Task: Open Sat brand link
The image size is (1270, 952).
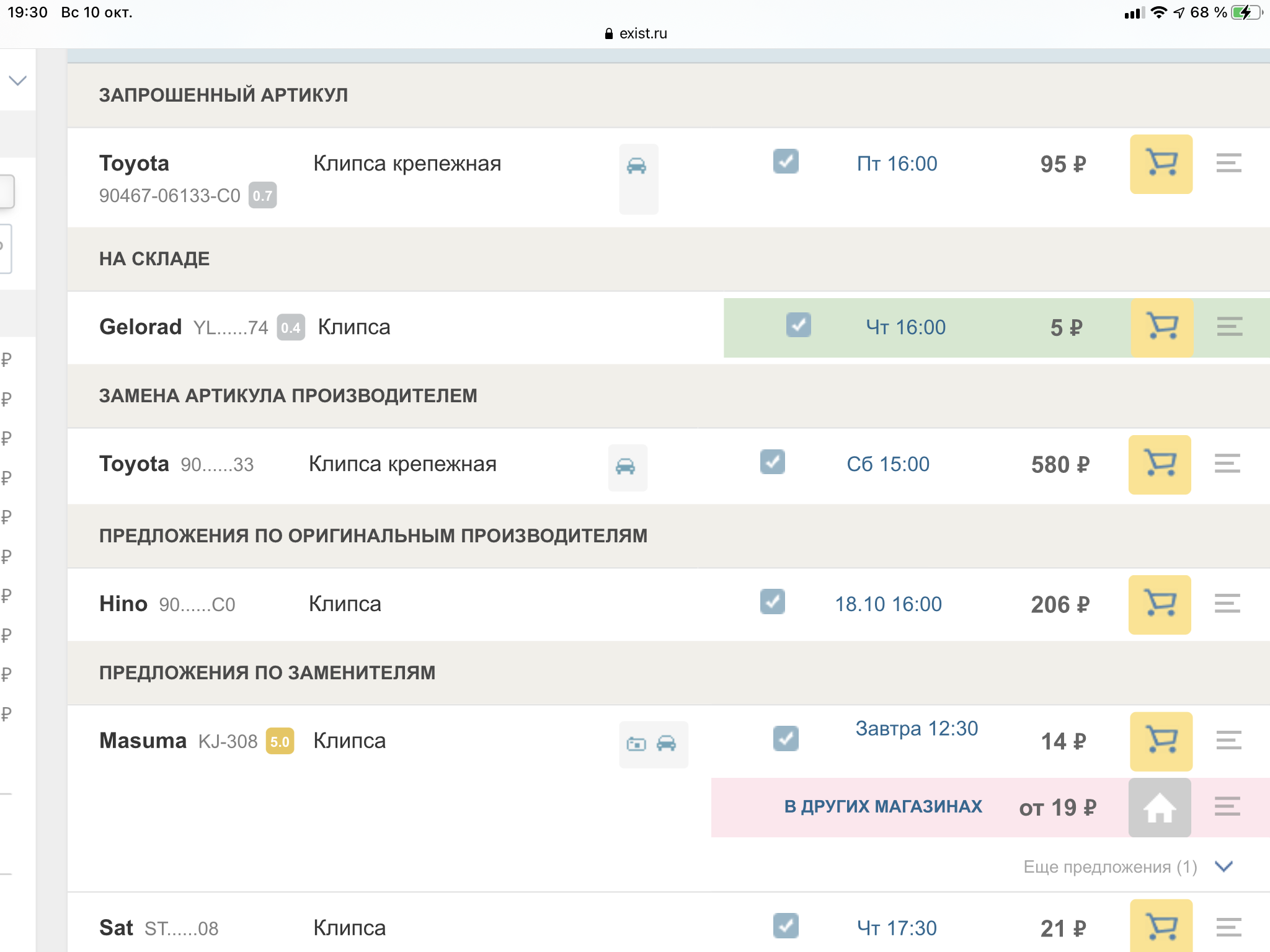Action: tap(116, 928)
